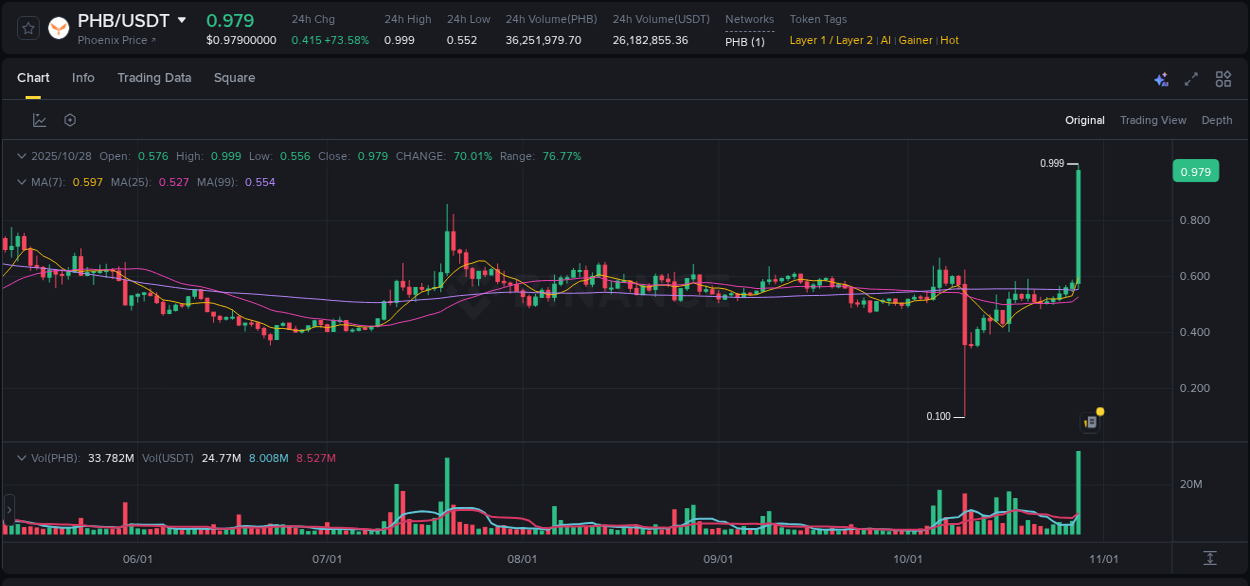Switch to the Trading Data tab

pyautogui.click(x=154, y=77)
